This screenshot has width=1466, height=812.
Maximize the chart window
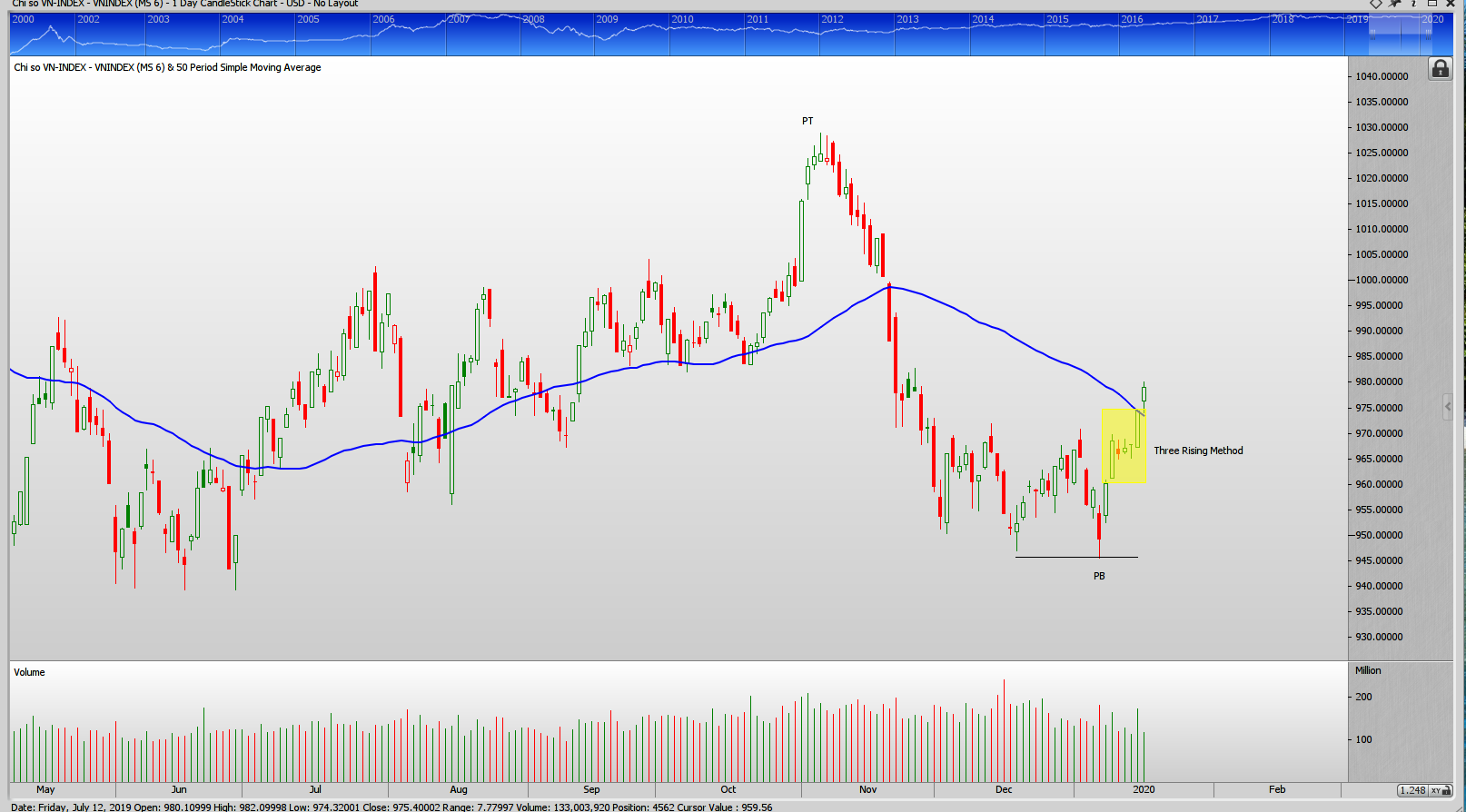coord(1432,4)
